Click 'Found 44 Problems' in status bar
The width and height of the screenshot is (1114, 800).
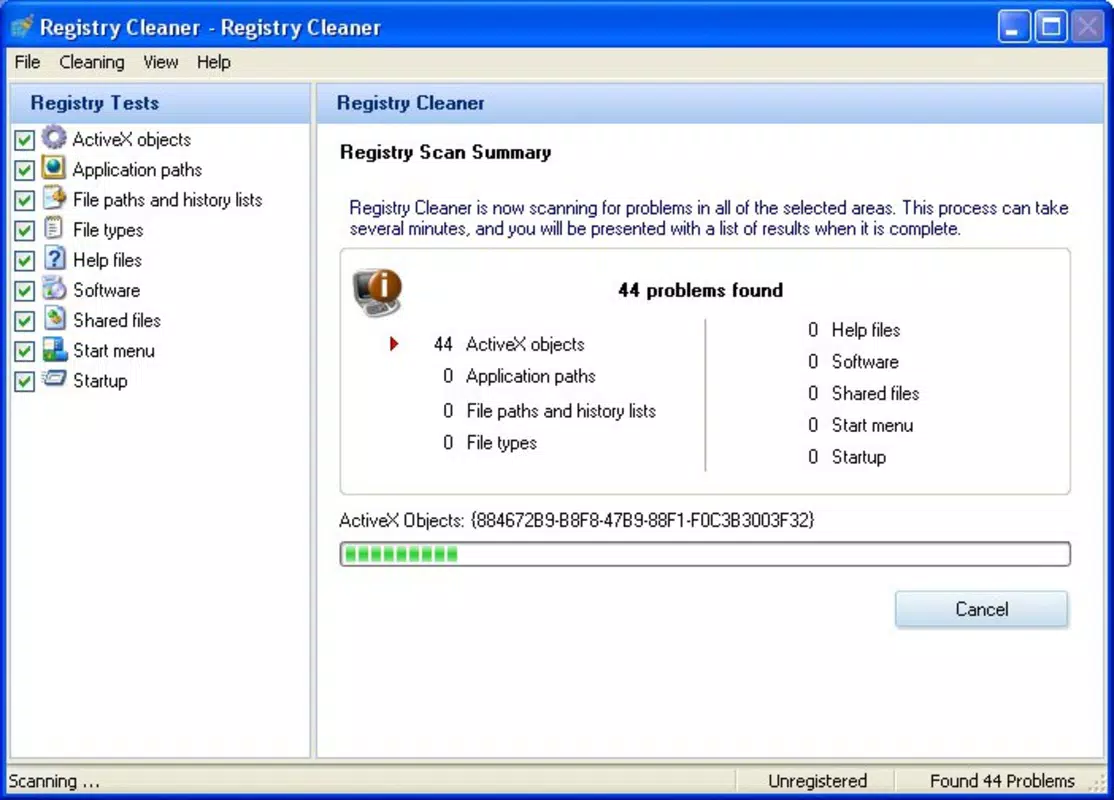(1002, 781)
